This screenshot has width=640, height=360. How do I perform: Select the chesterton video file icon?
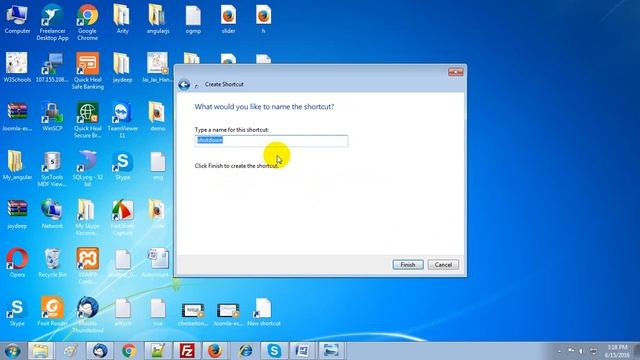(193, 314)
